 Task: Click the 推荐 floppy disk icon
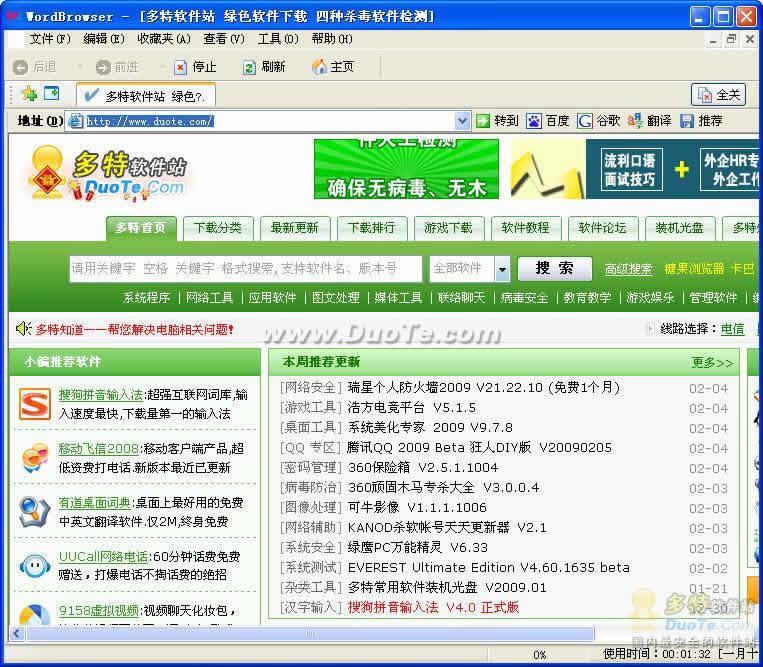pos(687,121)
